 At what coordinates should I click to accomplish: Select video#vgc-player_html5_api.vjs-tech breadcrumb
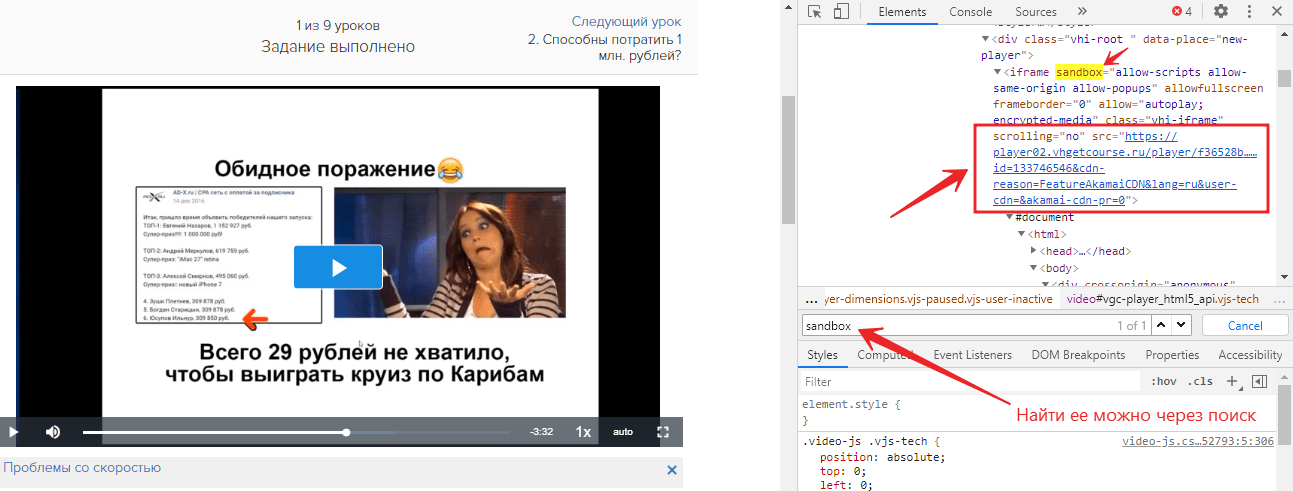tap(1163, 299)
